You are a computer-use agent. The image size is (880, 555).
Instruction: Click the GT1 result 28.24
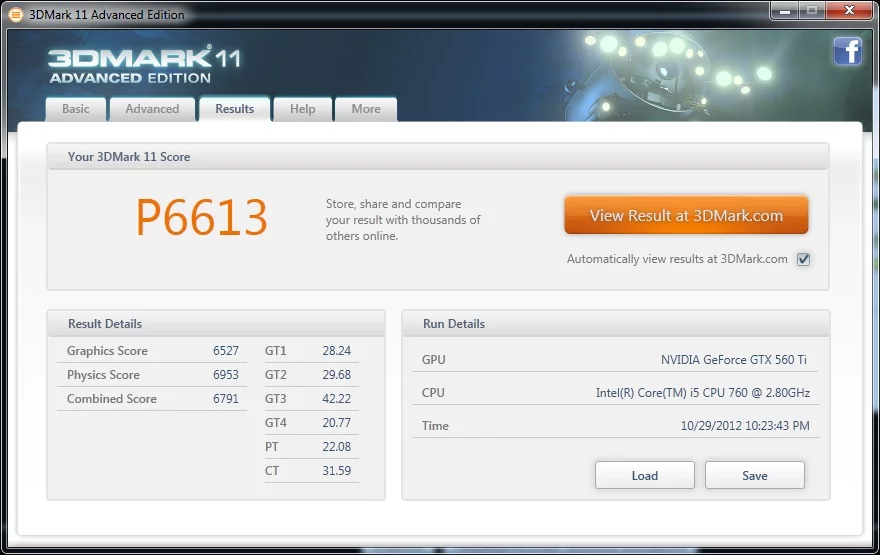pos(337,351)
